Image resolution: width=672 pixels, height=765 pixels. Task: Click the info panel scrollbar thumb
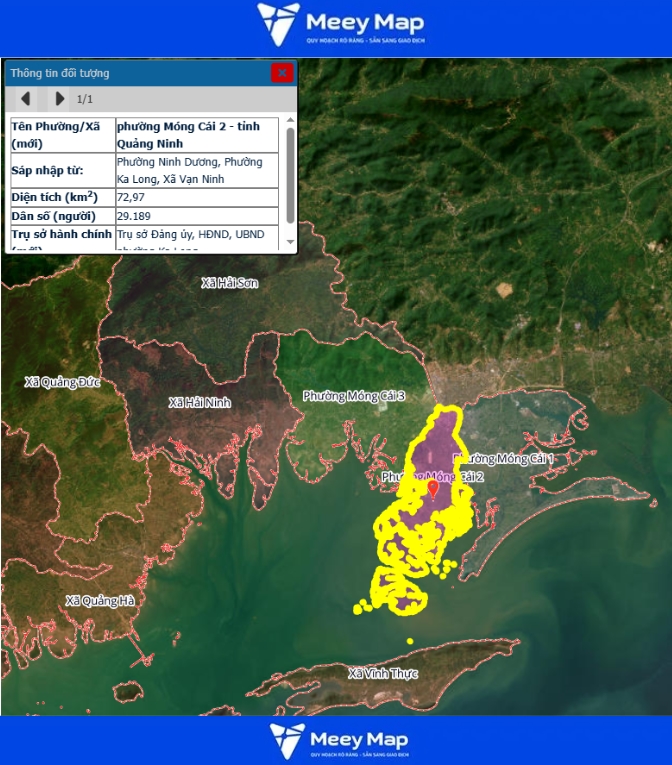[290, 174]
